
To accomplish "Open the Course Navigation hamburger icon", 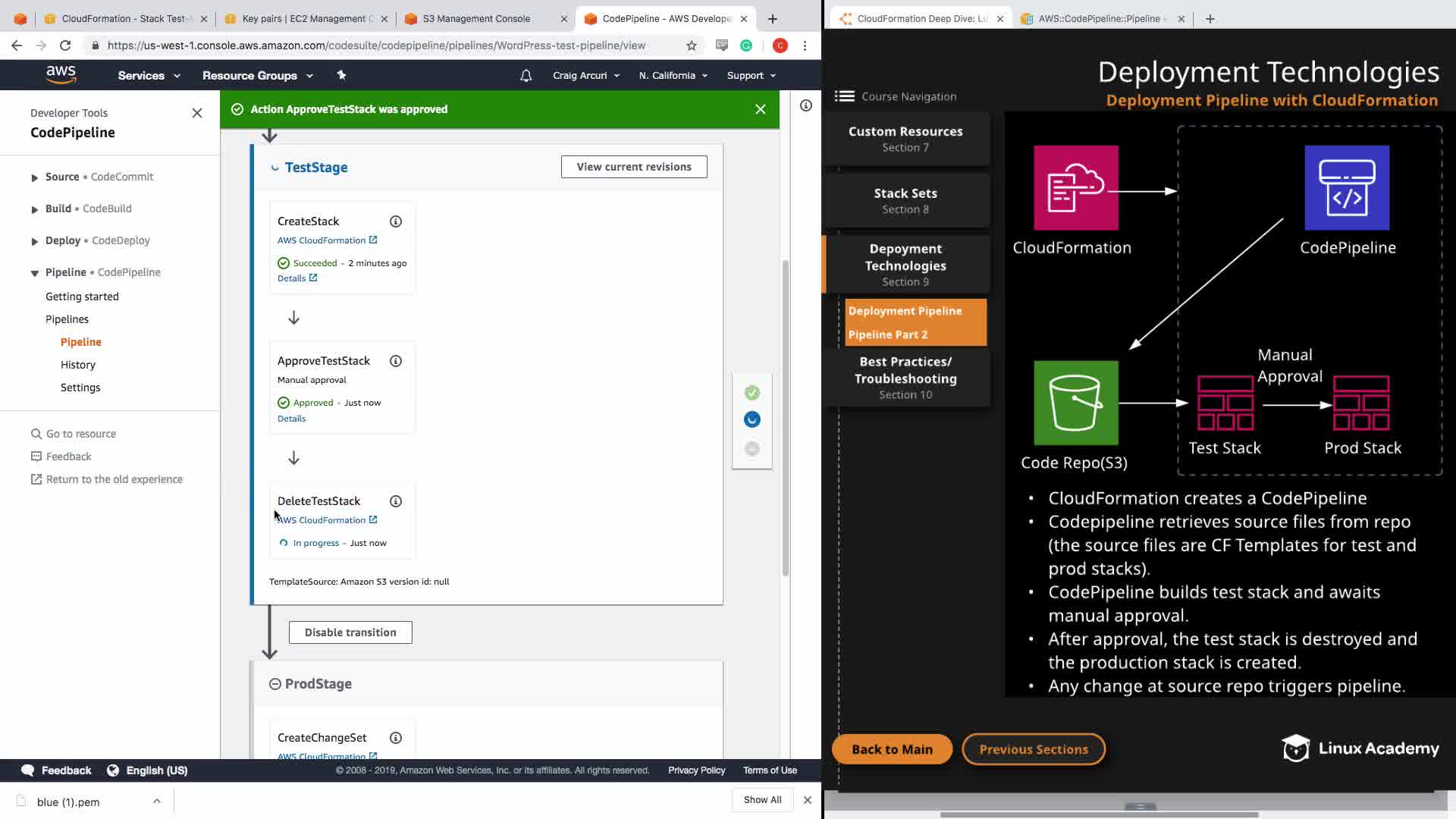I will point(844,96).
